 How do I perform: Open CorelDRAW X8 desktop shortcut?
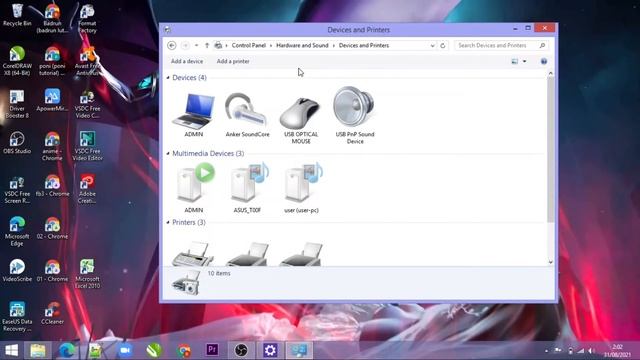pos(17,60)
